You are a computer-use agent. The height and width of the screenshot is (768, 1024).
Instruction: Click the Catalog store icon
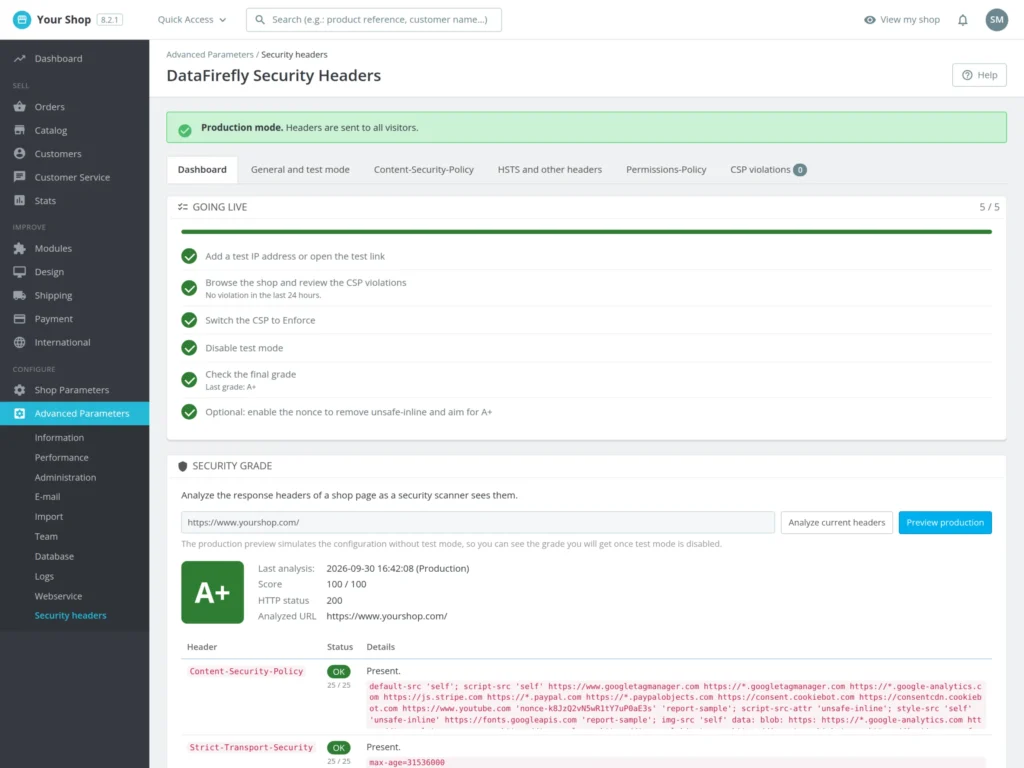pyautogui.click(x=20, y=130)
